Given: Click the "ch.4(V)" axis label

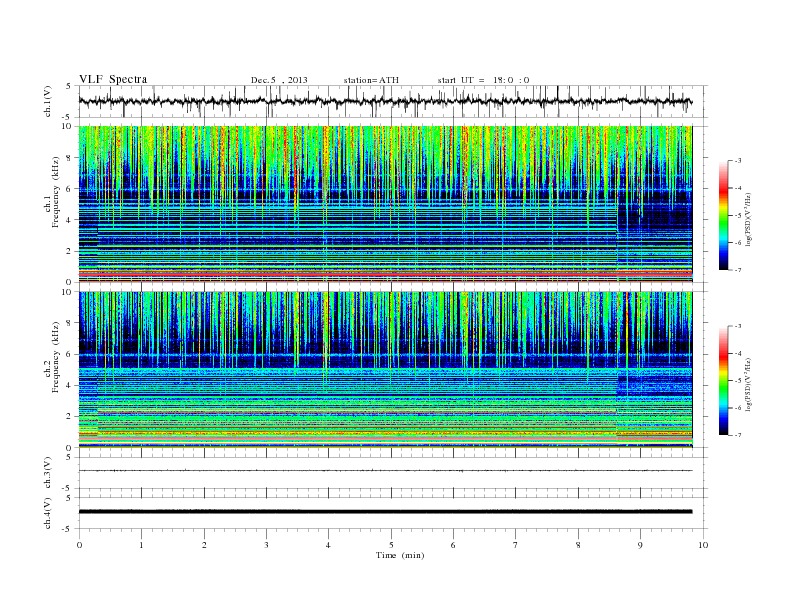Looking at the screenshot, I should click(47, 513).
